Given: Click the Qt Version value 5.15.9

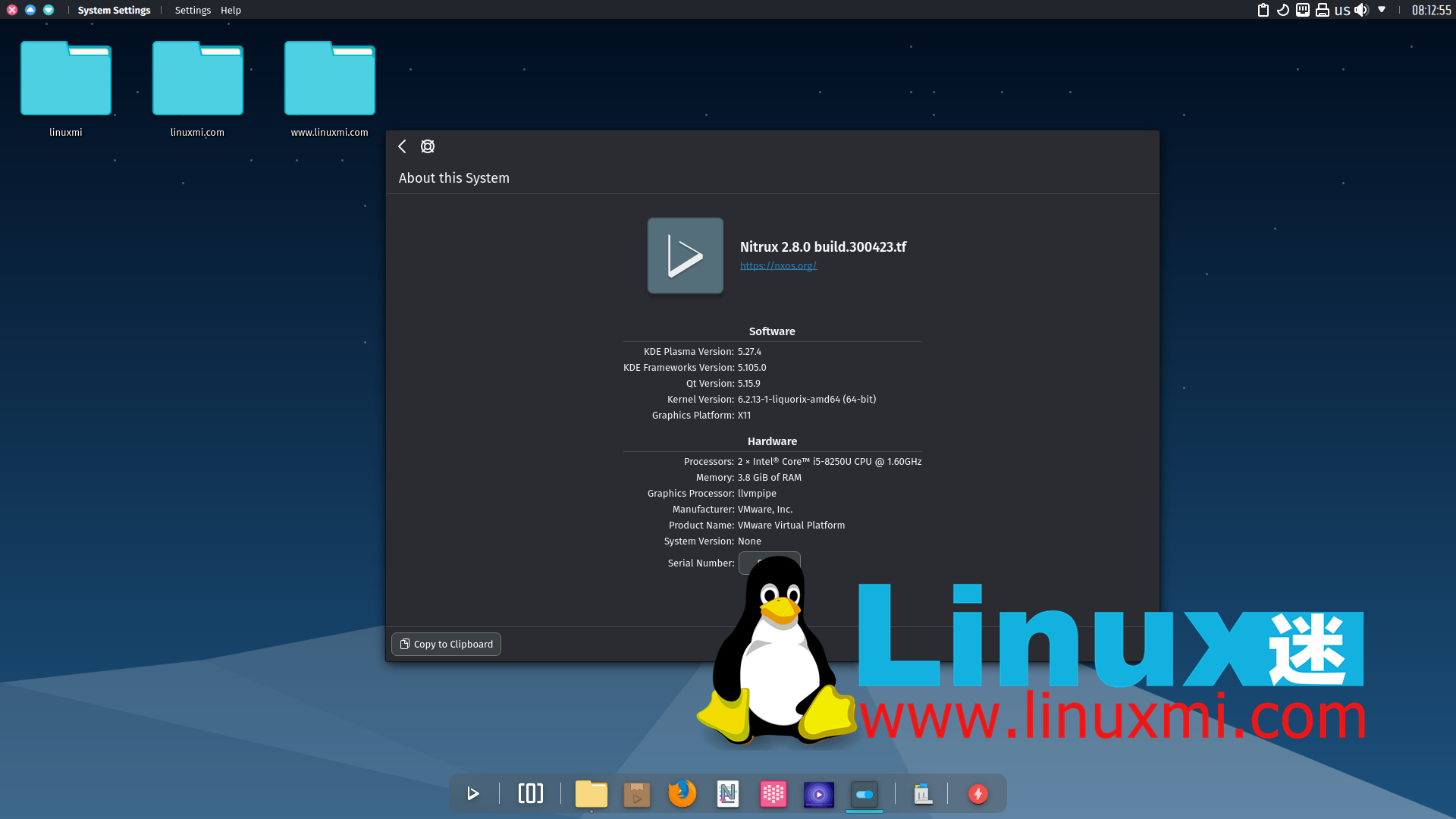Looking at the screenshot, I should (748, 384).
